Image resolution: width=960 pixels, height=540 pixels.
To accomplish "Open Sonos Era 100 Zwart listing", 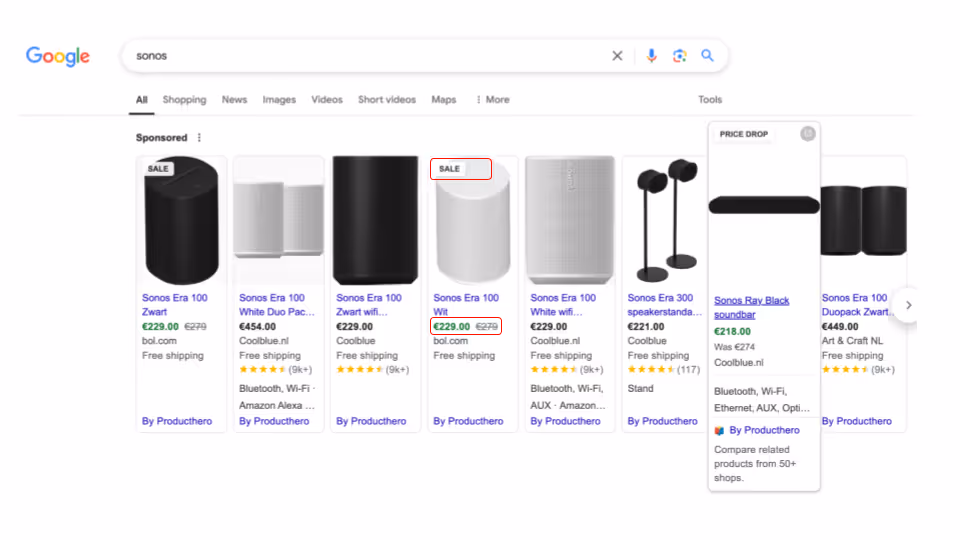I will 174,304.
